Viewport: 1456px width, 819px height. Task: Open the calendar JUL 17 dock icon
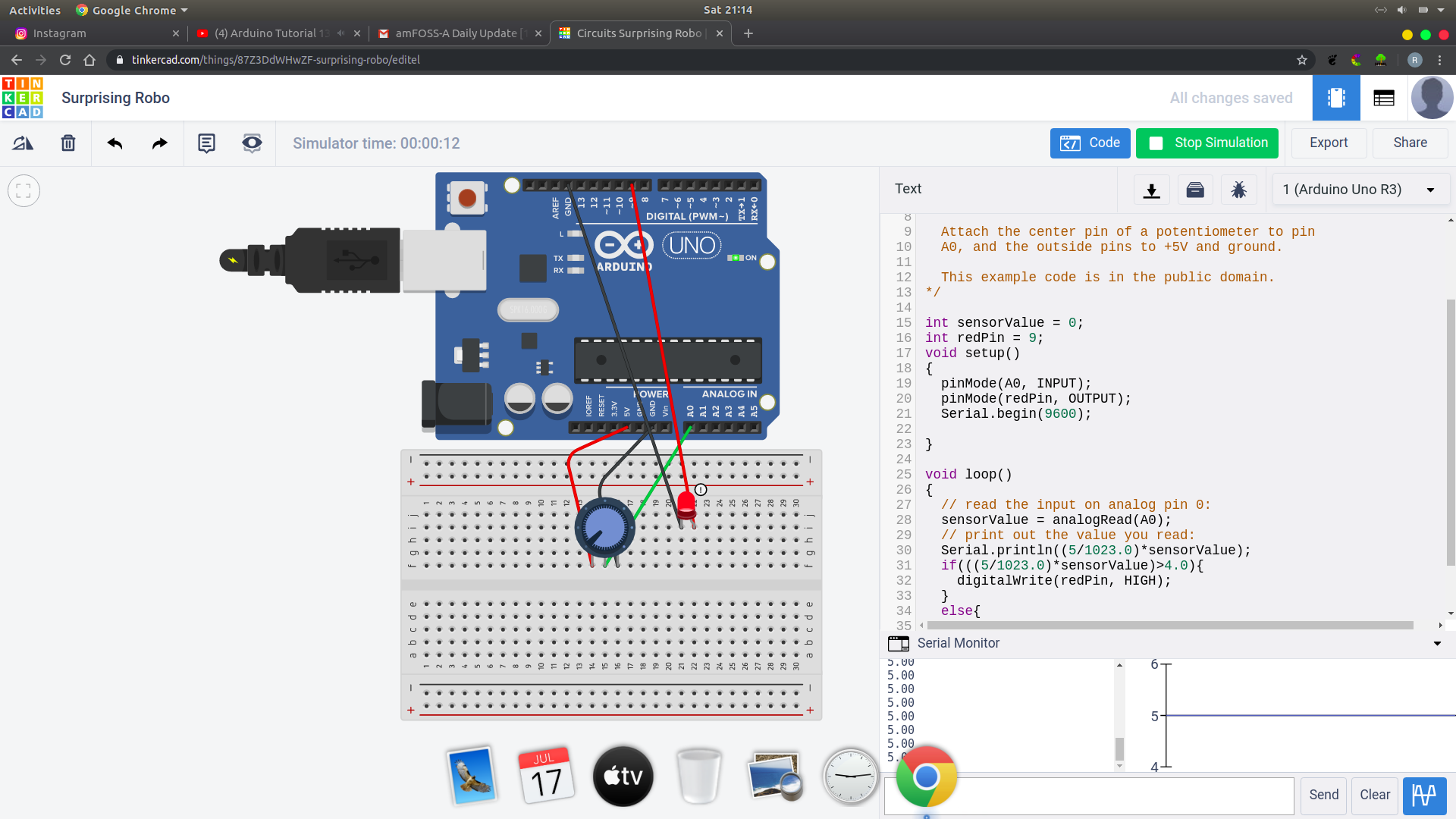(546, 776)
